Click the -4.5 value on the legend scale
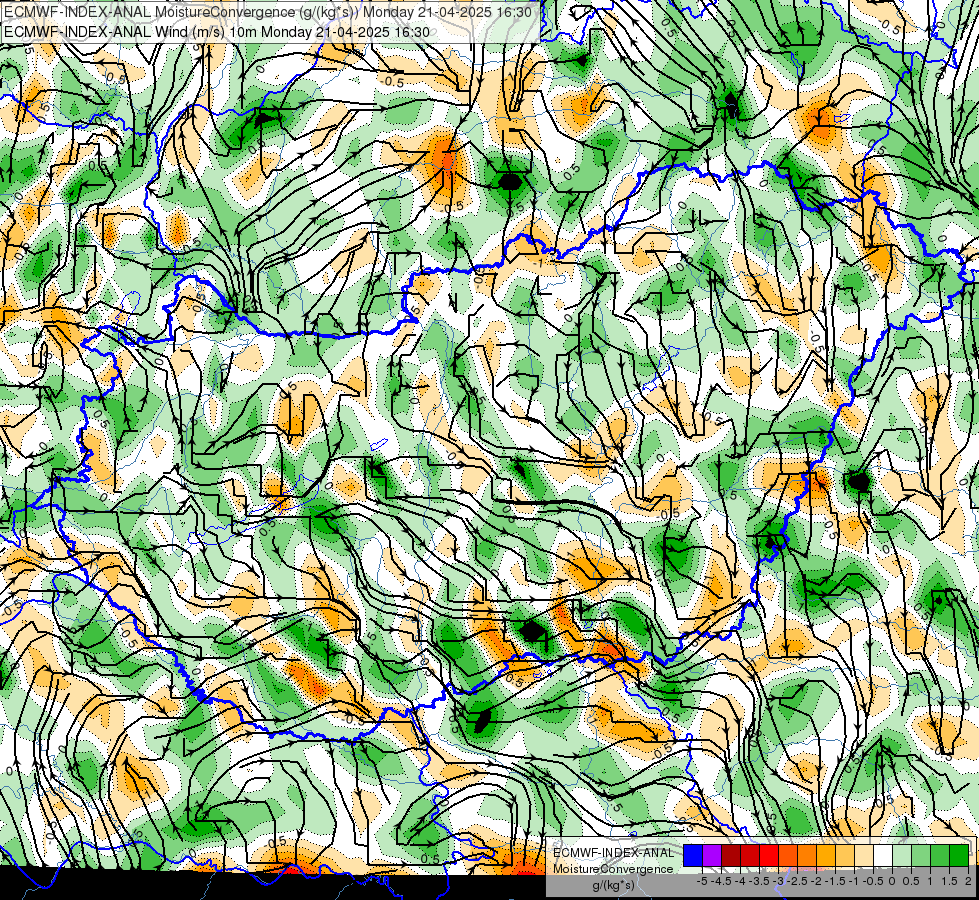The height and width of the screenshot is (900, 979). 721,881
